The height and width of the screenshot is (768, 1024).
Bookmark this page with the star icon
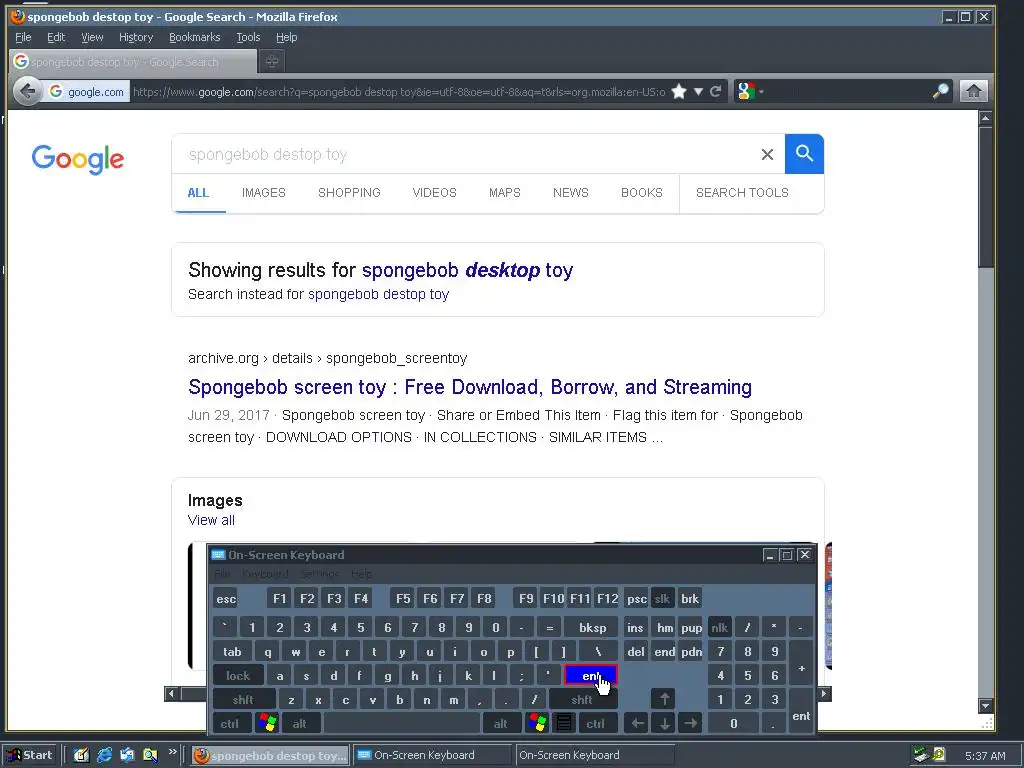click(x=679, y=91)
